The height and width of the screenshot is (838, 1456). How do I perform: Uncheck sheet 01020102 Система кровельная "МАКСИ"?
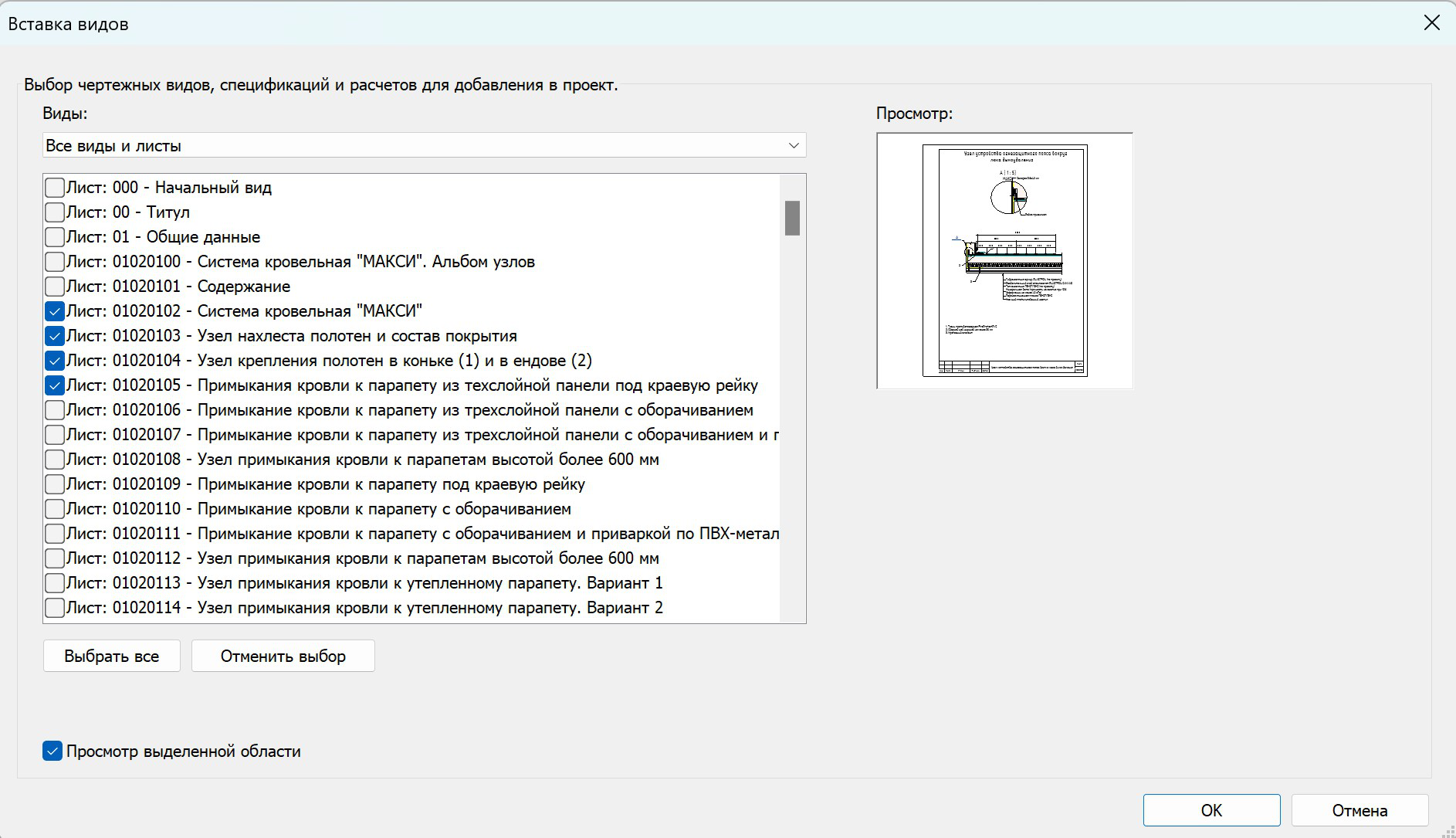55,311
